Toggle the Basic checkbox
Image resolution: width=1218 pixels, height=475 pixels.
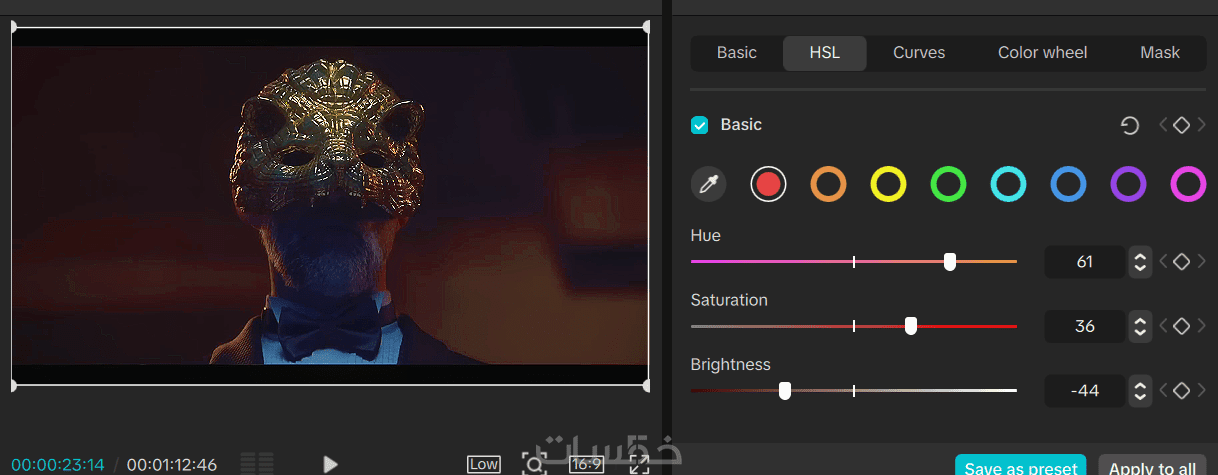(700, 125)
